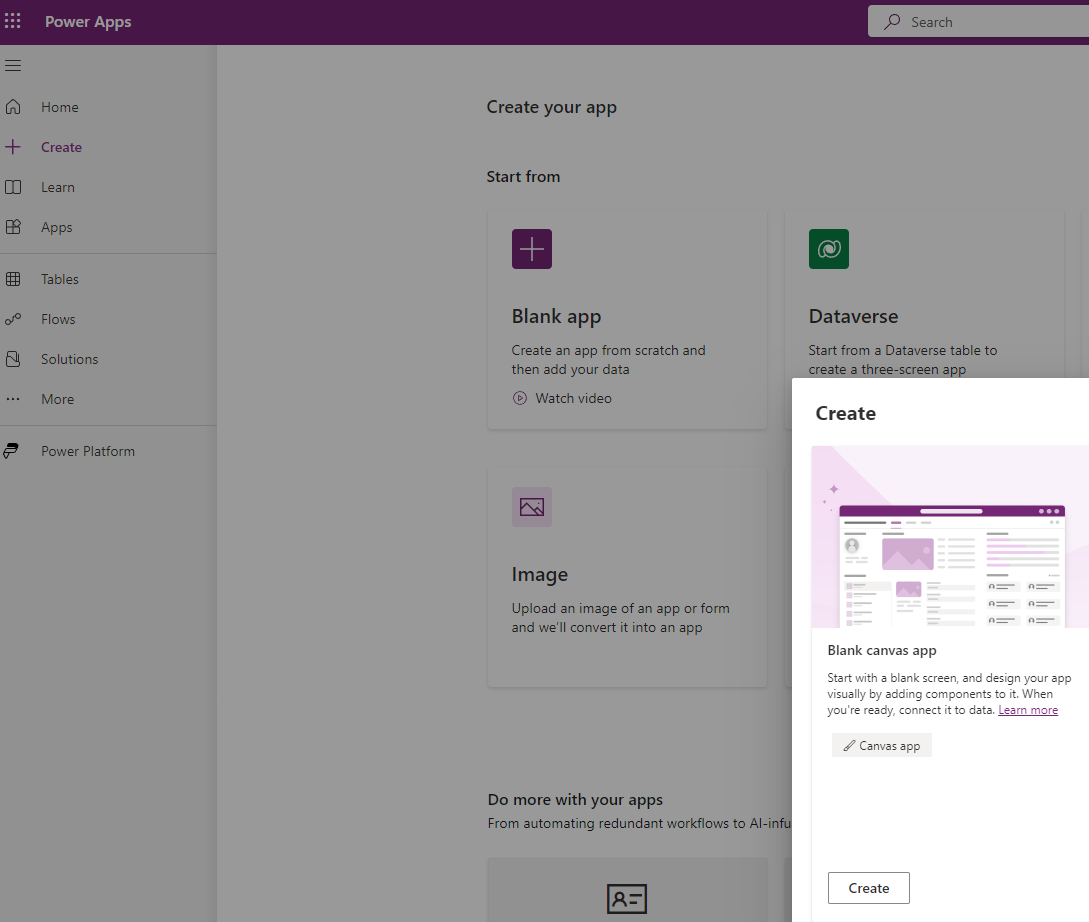This screenshot has height=922, width=1089.
Task: Click the Flows icon in sidebar
Action: [x=13, y=319]
